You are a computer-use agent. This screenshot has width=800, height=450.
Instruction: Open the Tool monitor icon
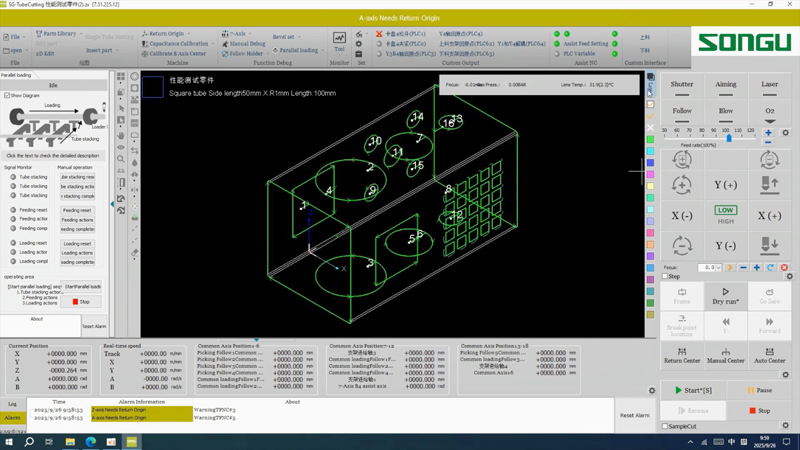pyautogui.click(x=339, y=41)
